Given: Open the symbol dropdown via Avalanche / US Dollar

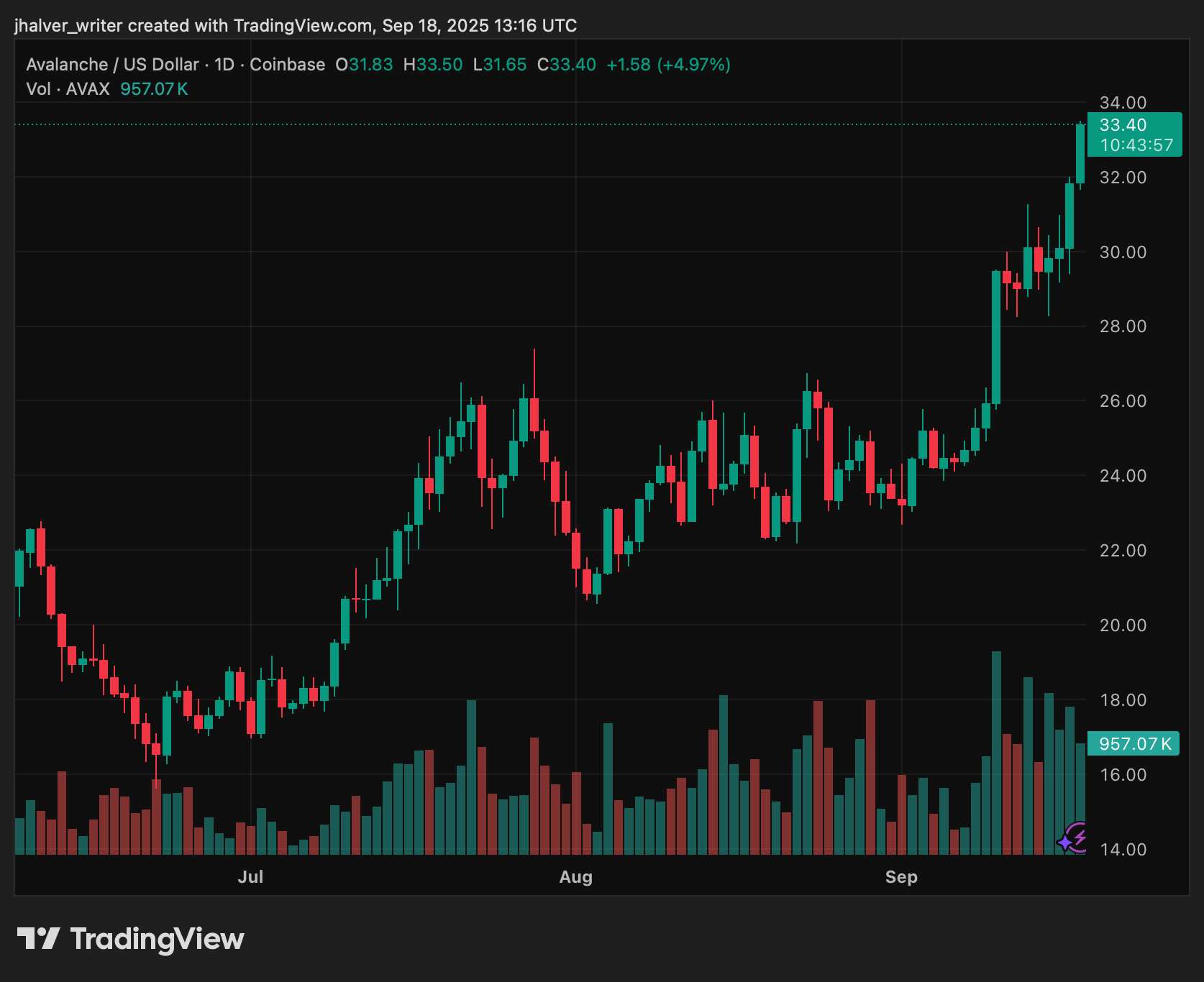Looking at the screenshot, I should pyautogui.click(x=112, y=64).
